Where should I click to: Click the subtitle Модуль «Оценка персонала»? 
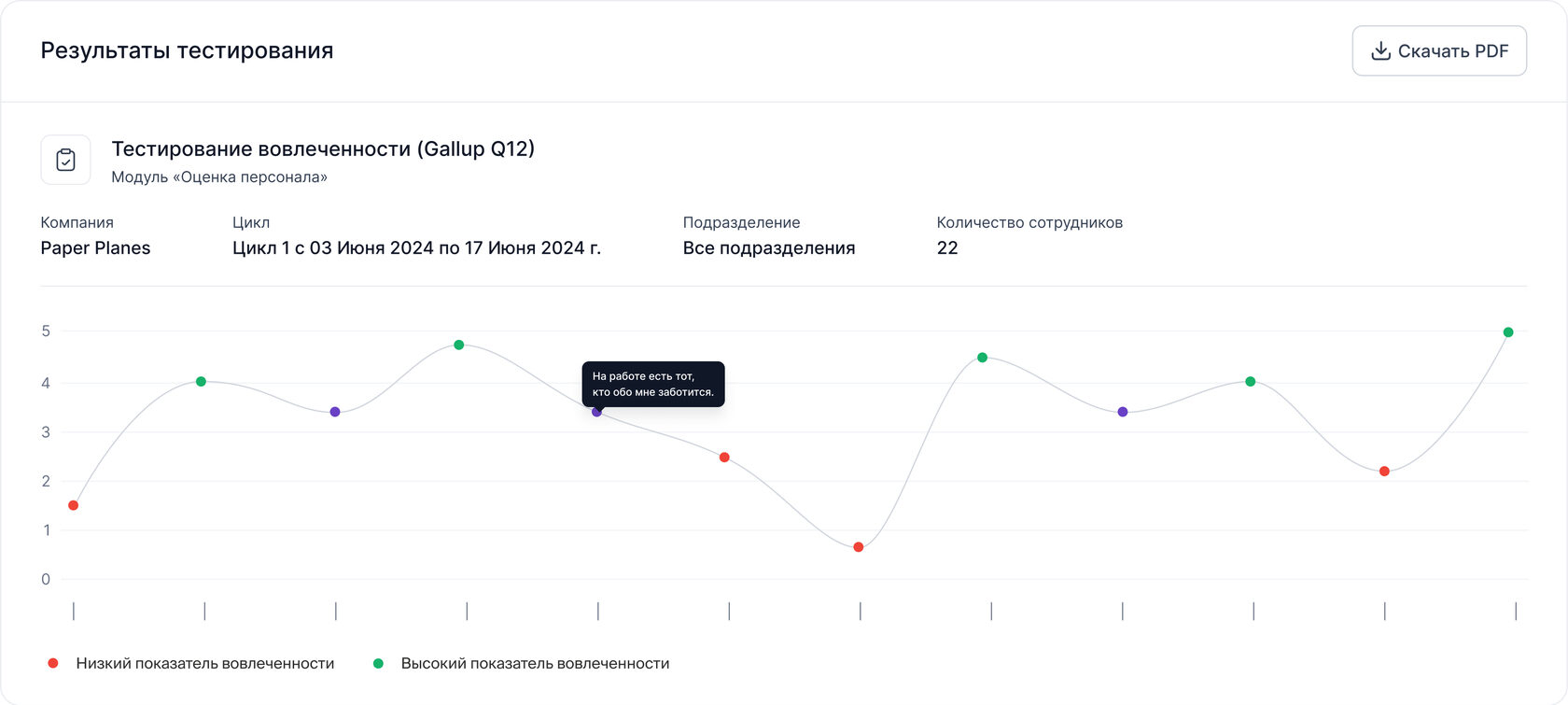pyautogui.click(x=219, y=177)
